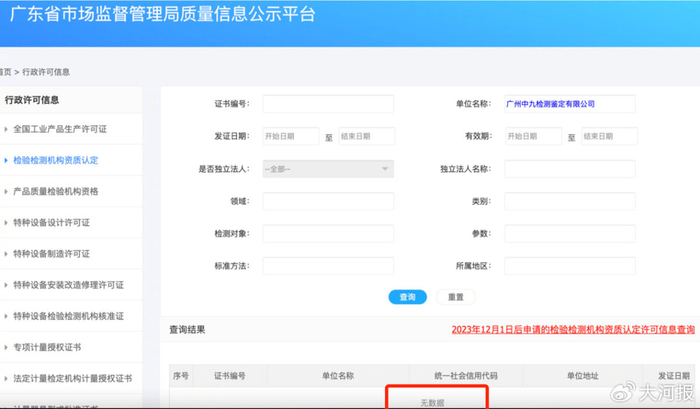
Task: Click the 证书编号 column header
Action: point(229,376)
